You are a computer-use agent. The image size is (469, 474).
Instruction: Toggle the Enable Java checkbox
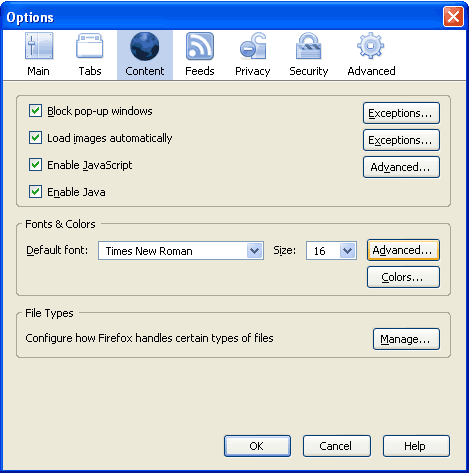click(x=35, y=192)
